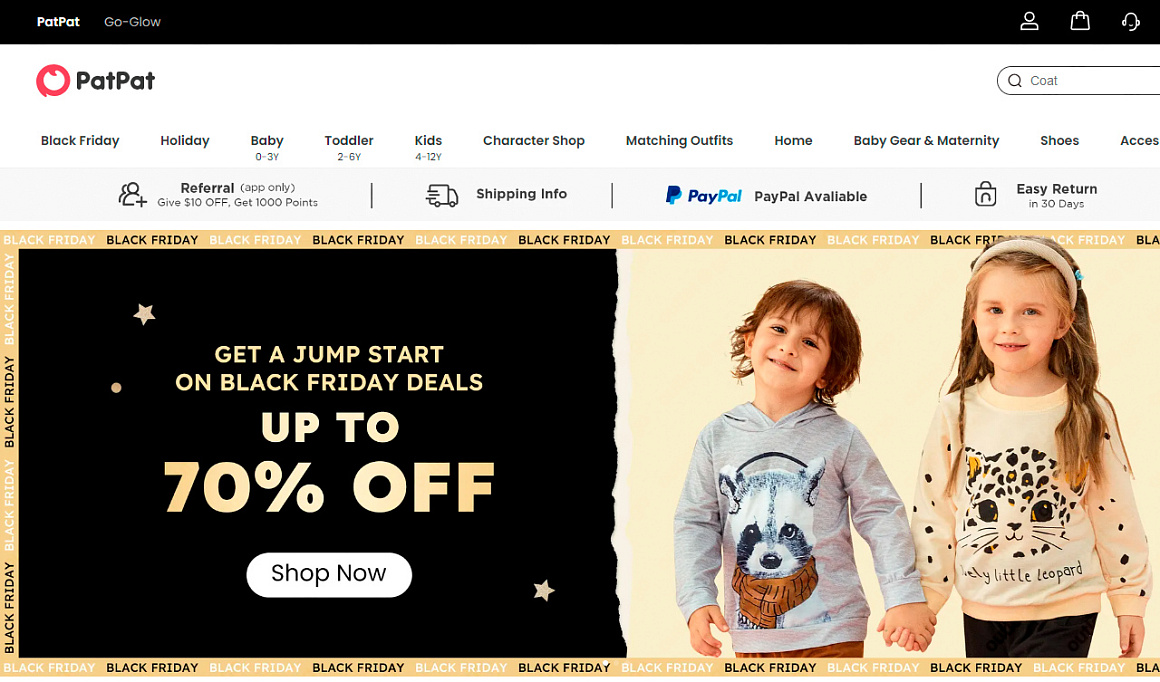Click the search magnifier icon
Image resolution: width=1160 pixels, height=682 pixels.
[x=1015, y=81]
